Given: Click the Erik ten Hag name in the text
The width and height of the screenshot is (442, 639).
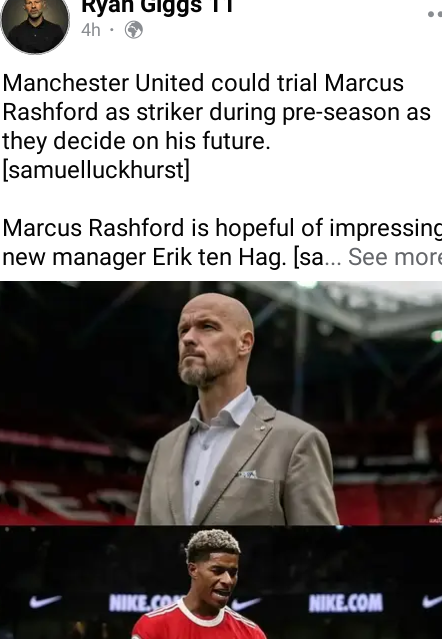Looking at the screenshot, I should [x=219, y=257].
